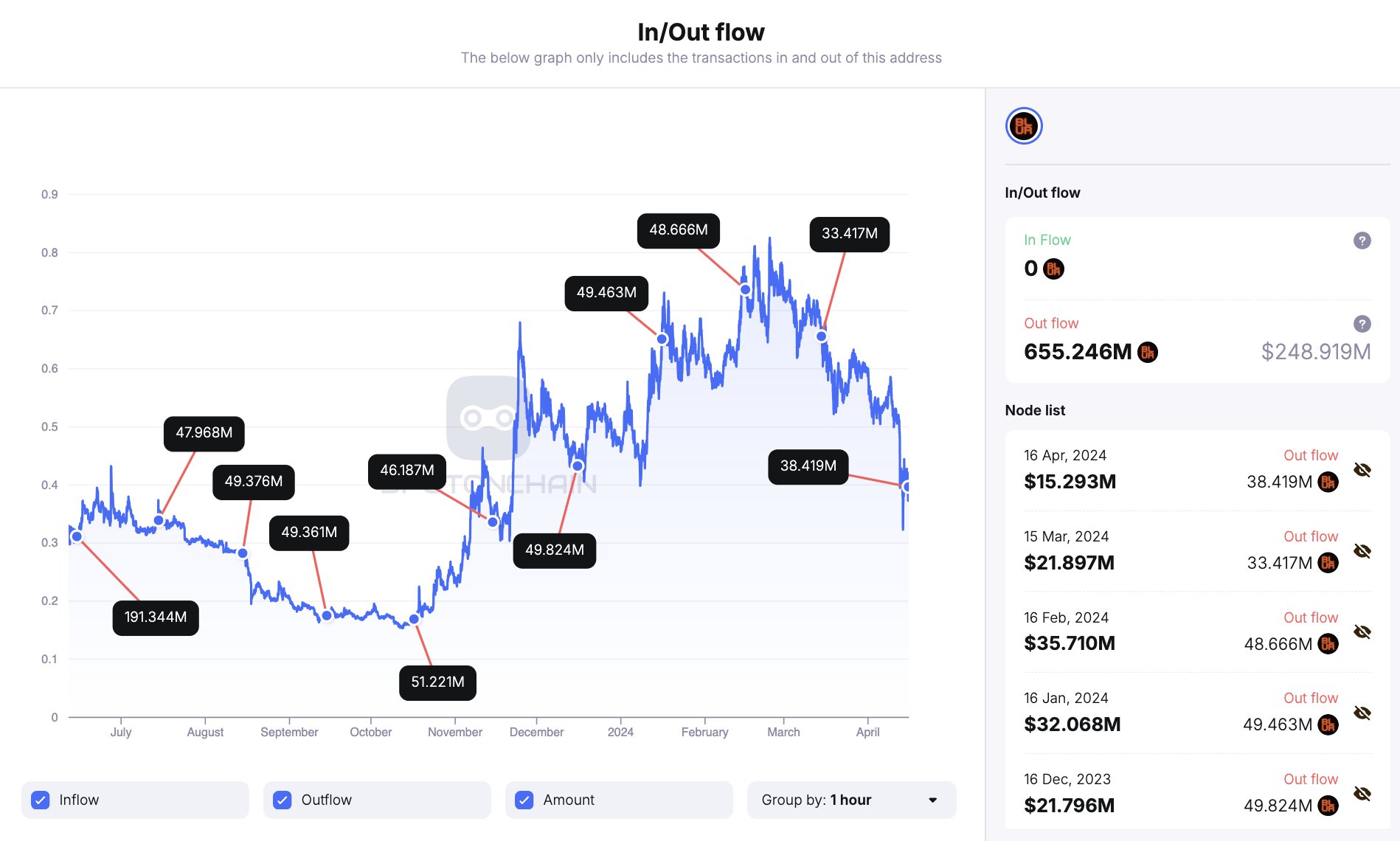Click the 191.344M chart label
Screen dimensions: 1400x841
coord(156,617)
